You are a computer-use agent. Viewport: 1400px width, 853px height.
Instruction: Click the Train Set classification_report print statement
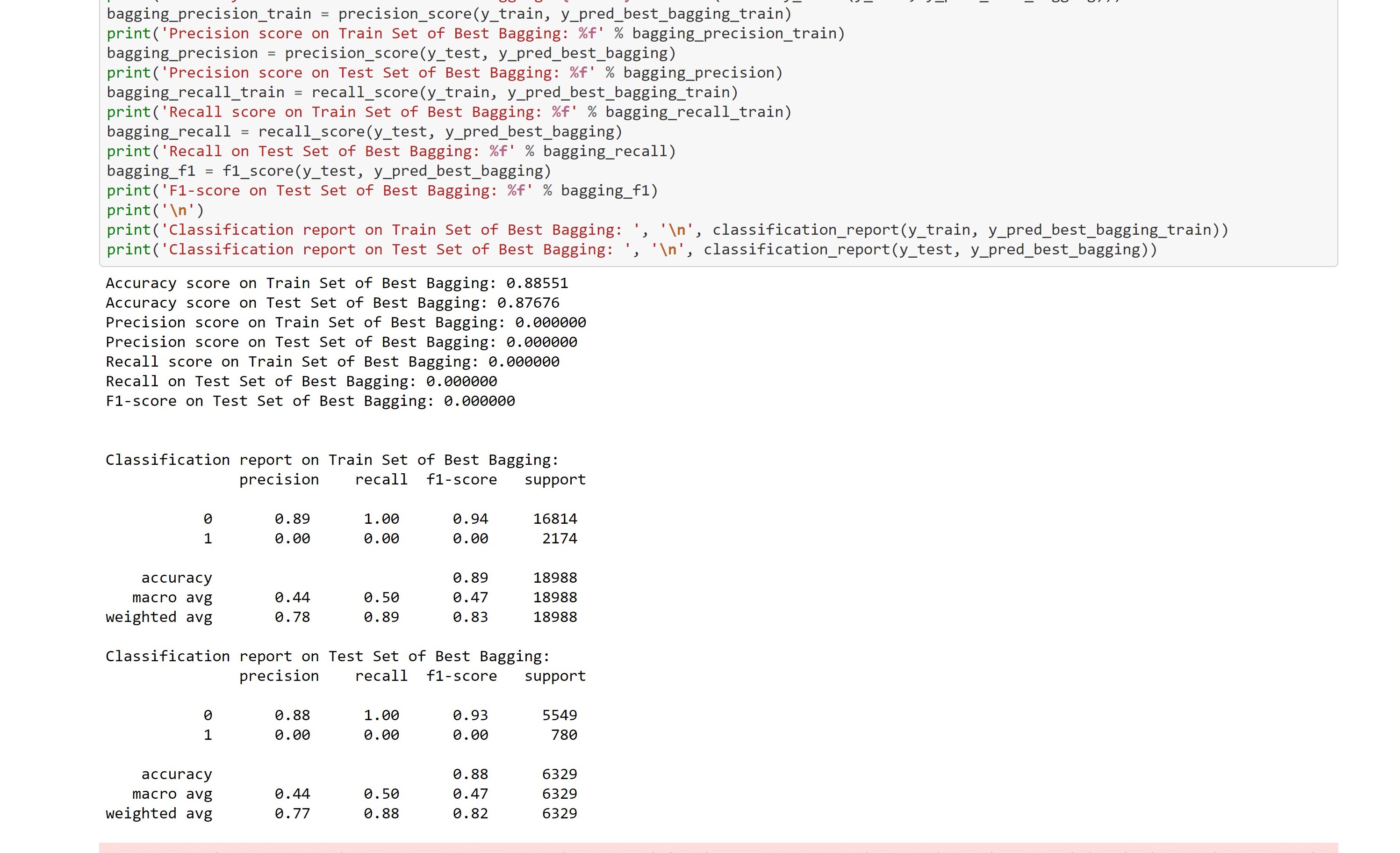pos(667,230)
